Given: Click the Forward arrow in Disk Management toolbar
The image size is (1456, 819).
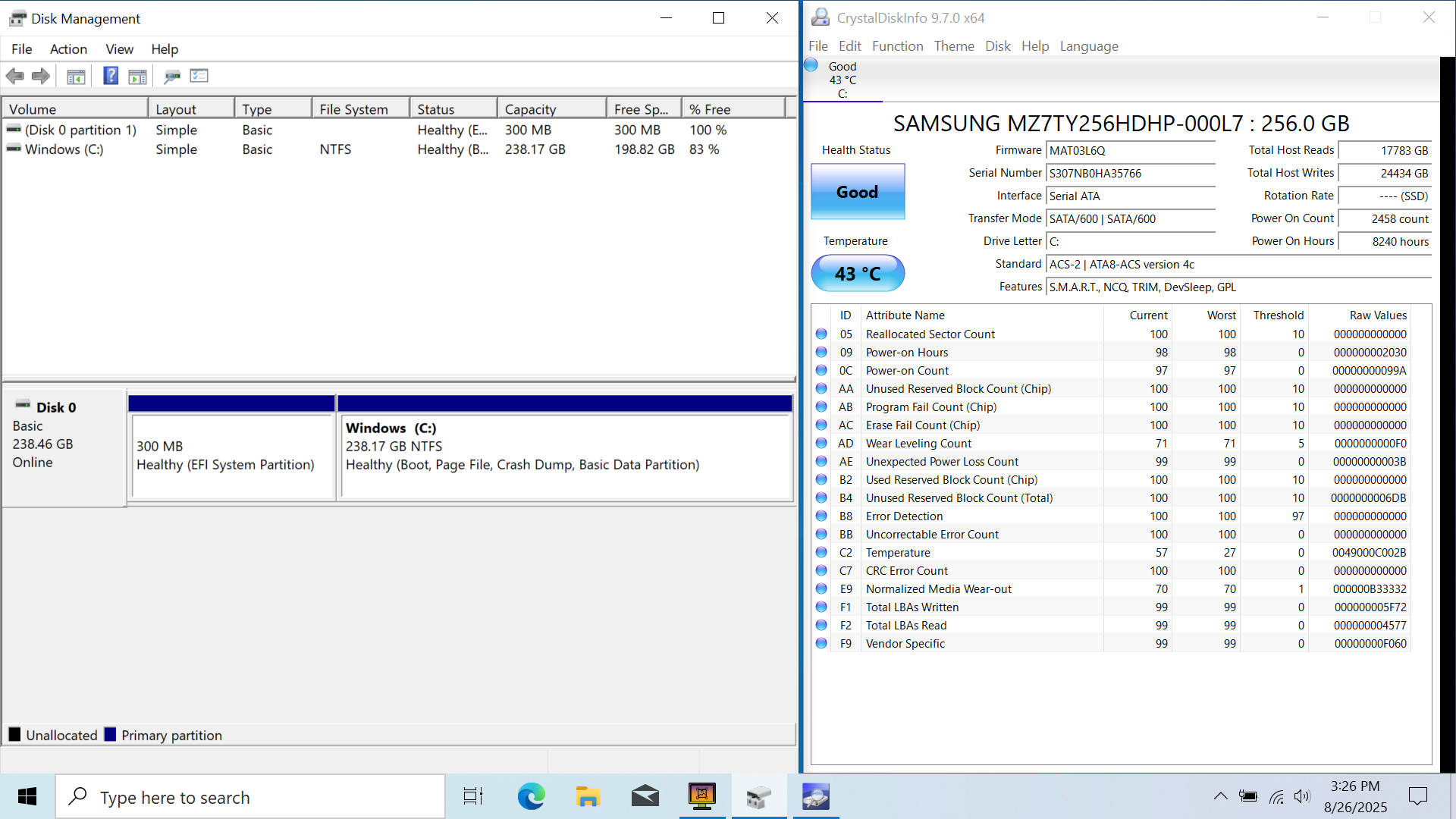Looking at the screenshot, I should (41, 76).
